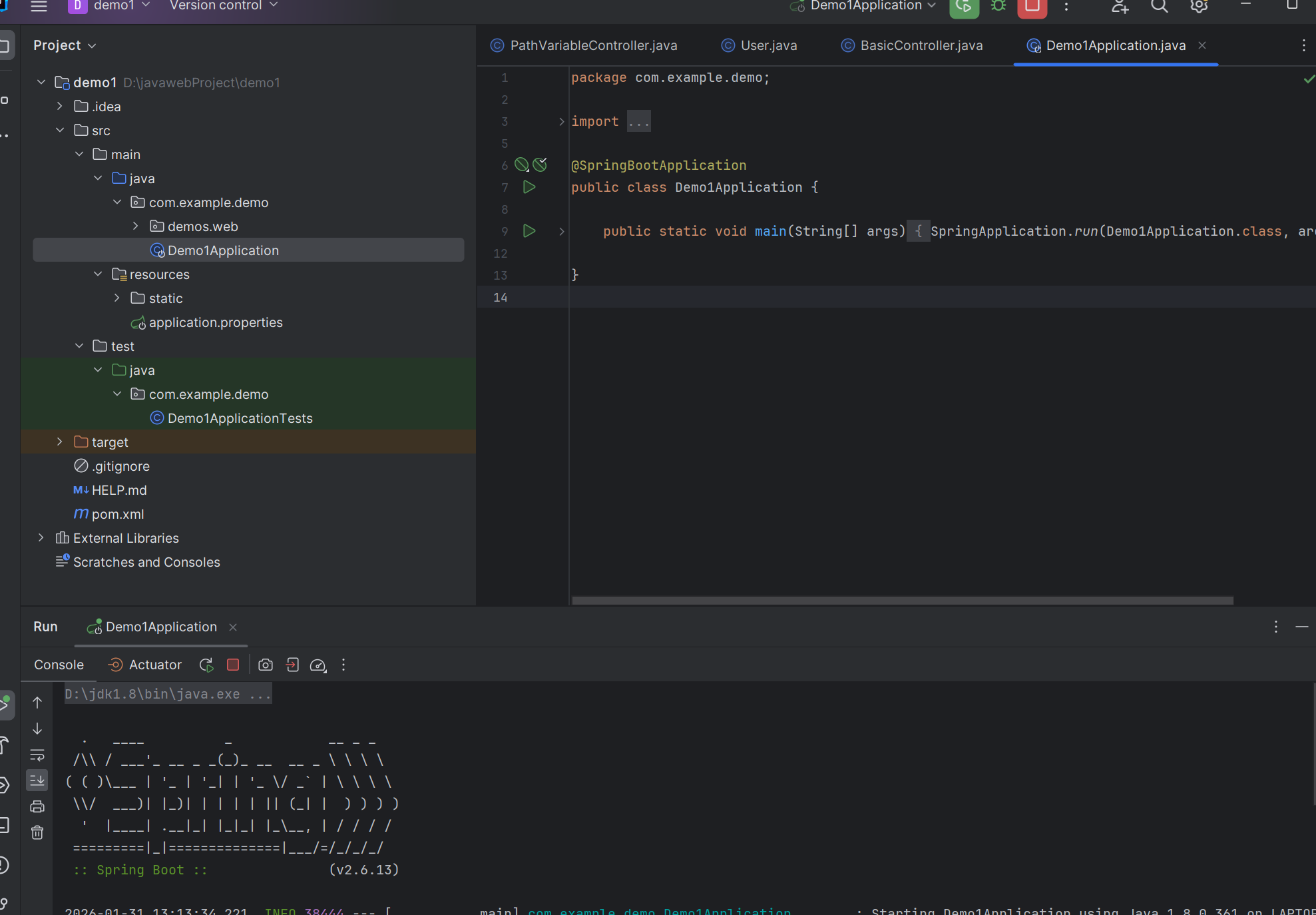
Task: Click the run gutter arrow next to main method
Action: coord(529,231)
